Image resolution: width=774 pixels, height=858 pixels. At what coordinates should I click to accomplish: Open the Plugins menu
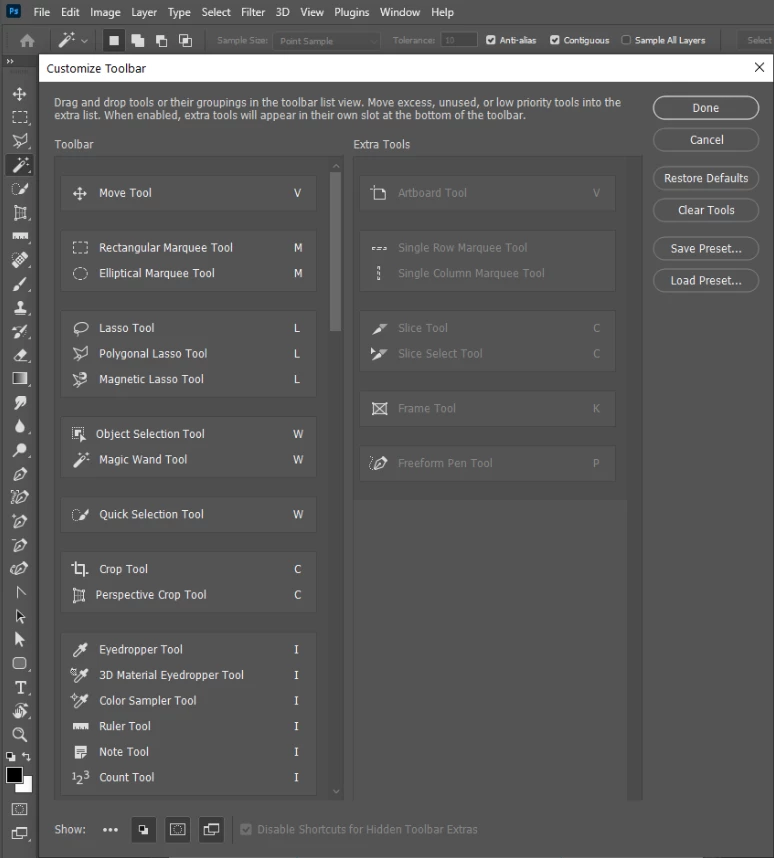(351, 12)
